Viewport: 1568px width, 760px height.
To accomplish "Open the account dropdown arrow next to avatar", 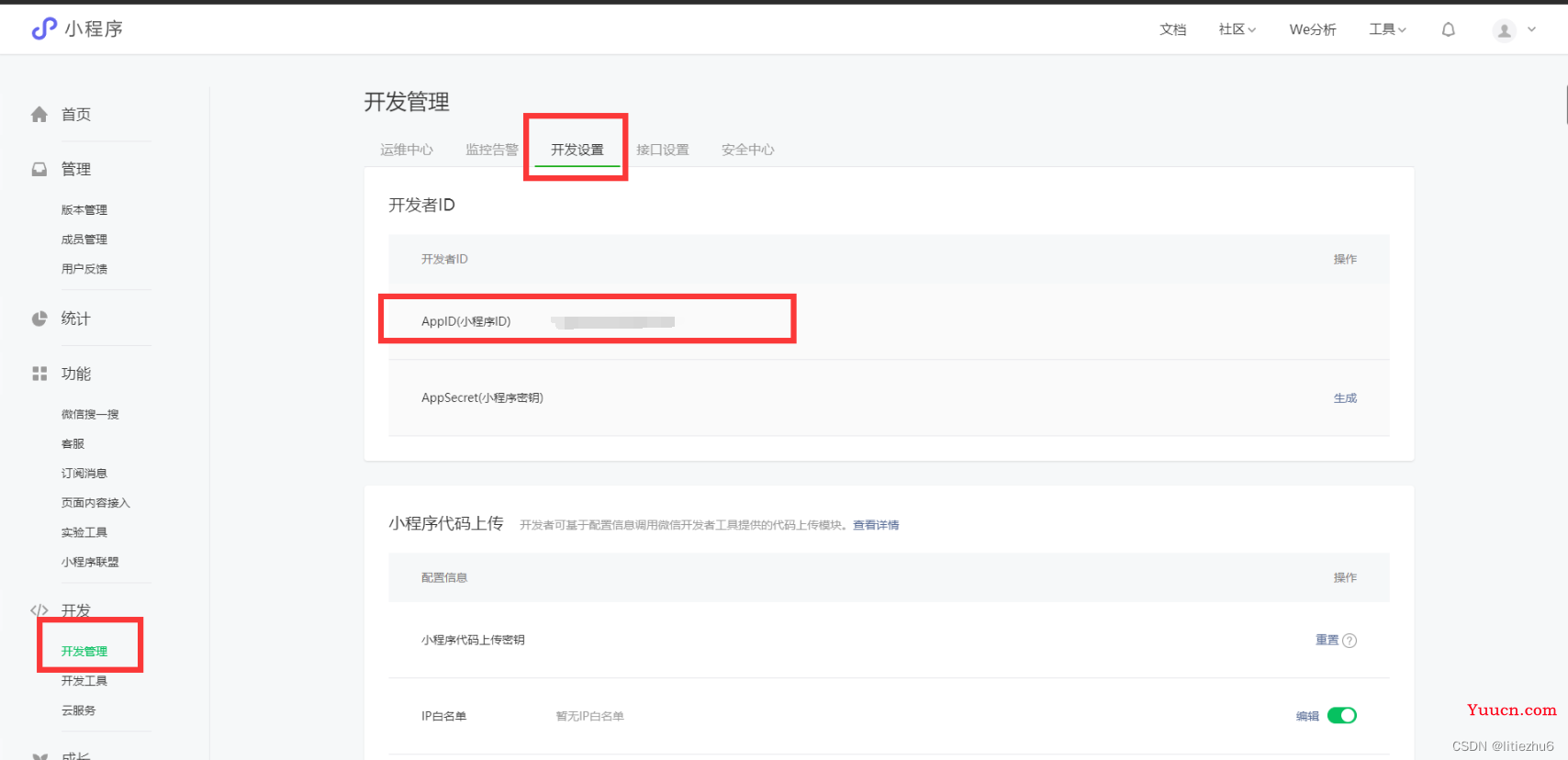I will (1531, 29).
